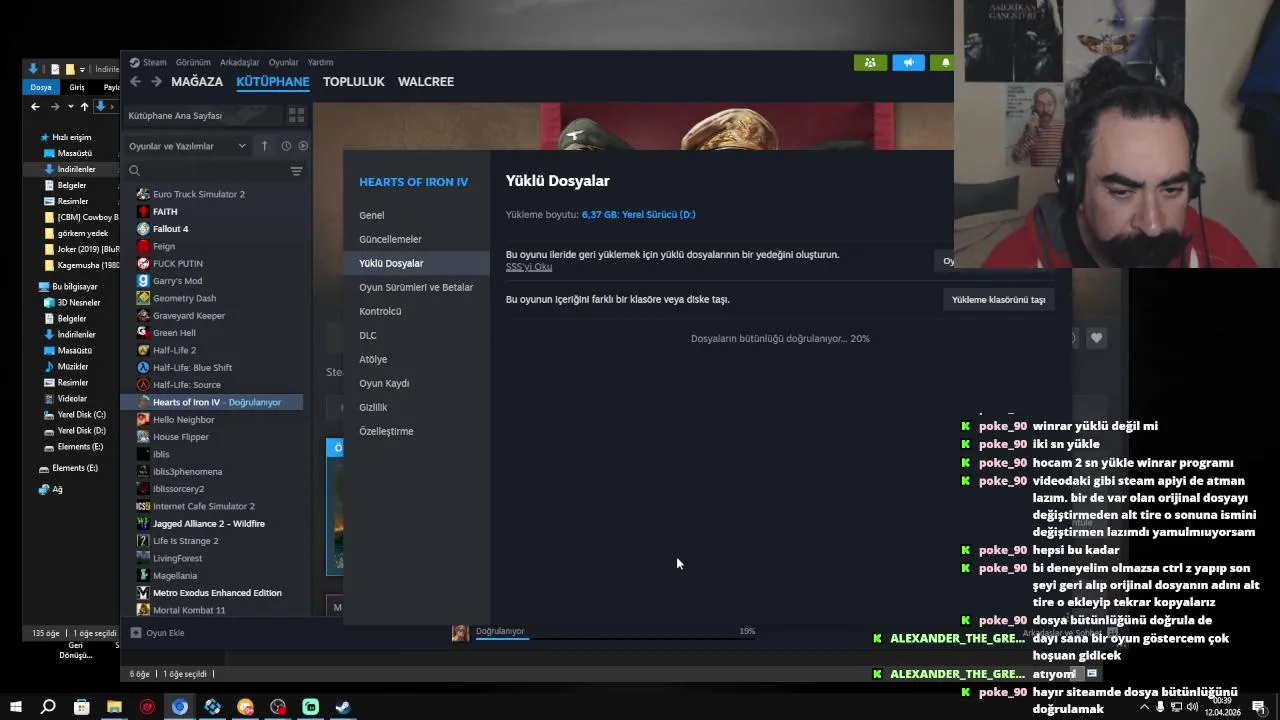
Task: Open İndirilenler under Hızlı erişim
Action: click(70, 169)
